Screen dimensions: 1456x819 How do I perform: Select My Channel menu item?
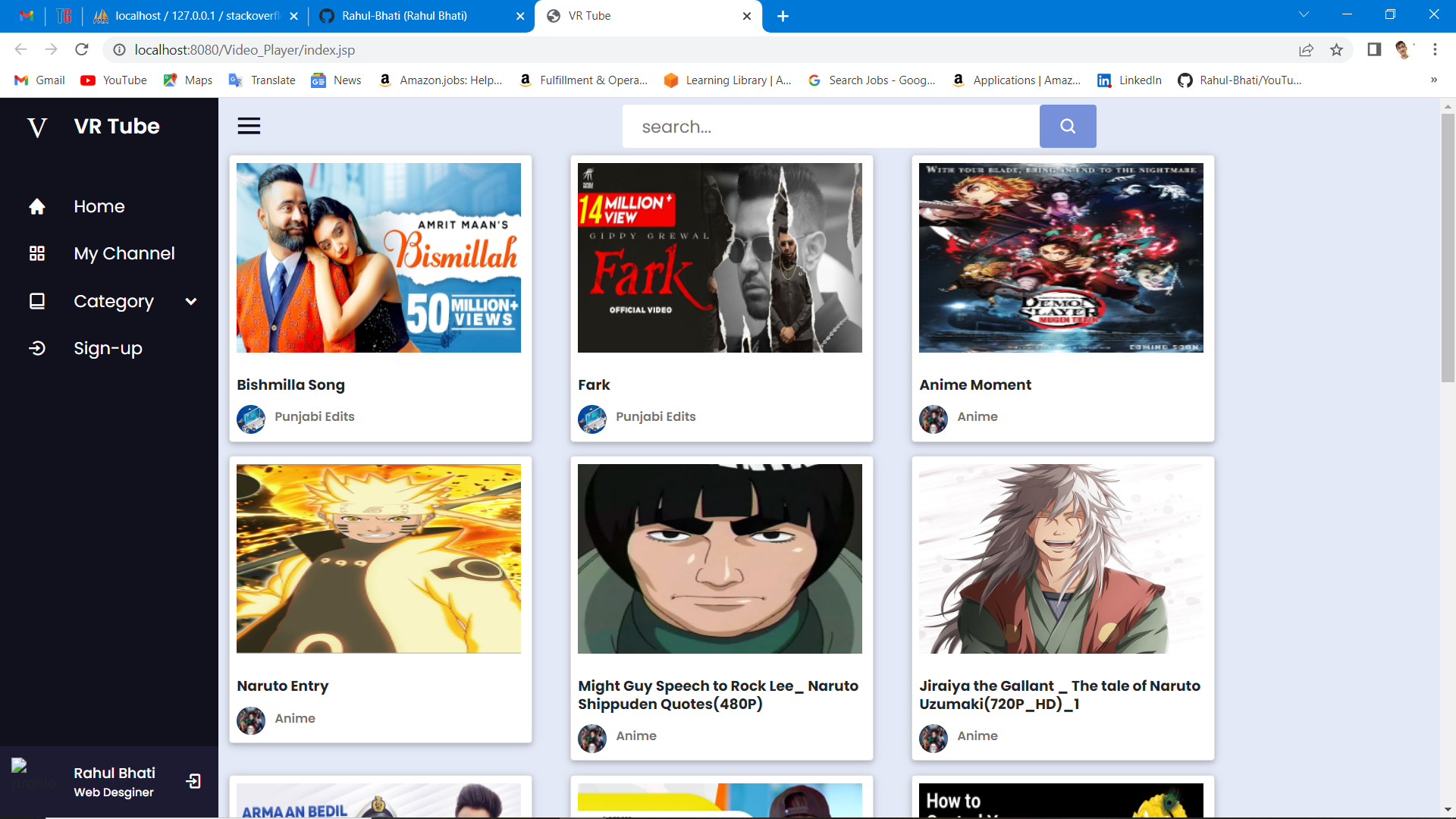click(x=124, y=253)
